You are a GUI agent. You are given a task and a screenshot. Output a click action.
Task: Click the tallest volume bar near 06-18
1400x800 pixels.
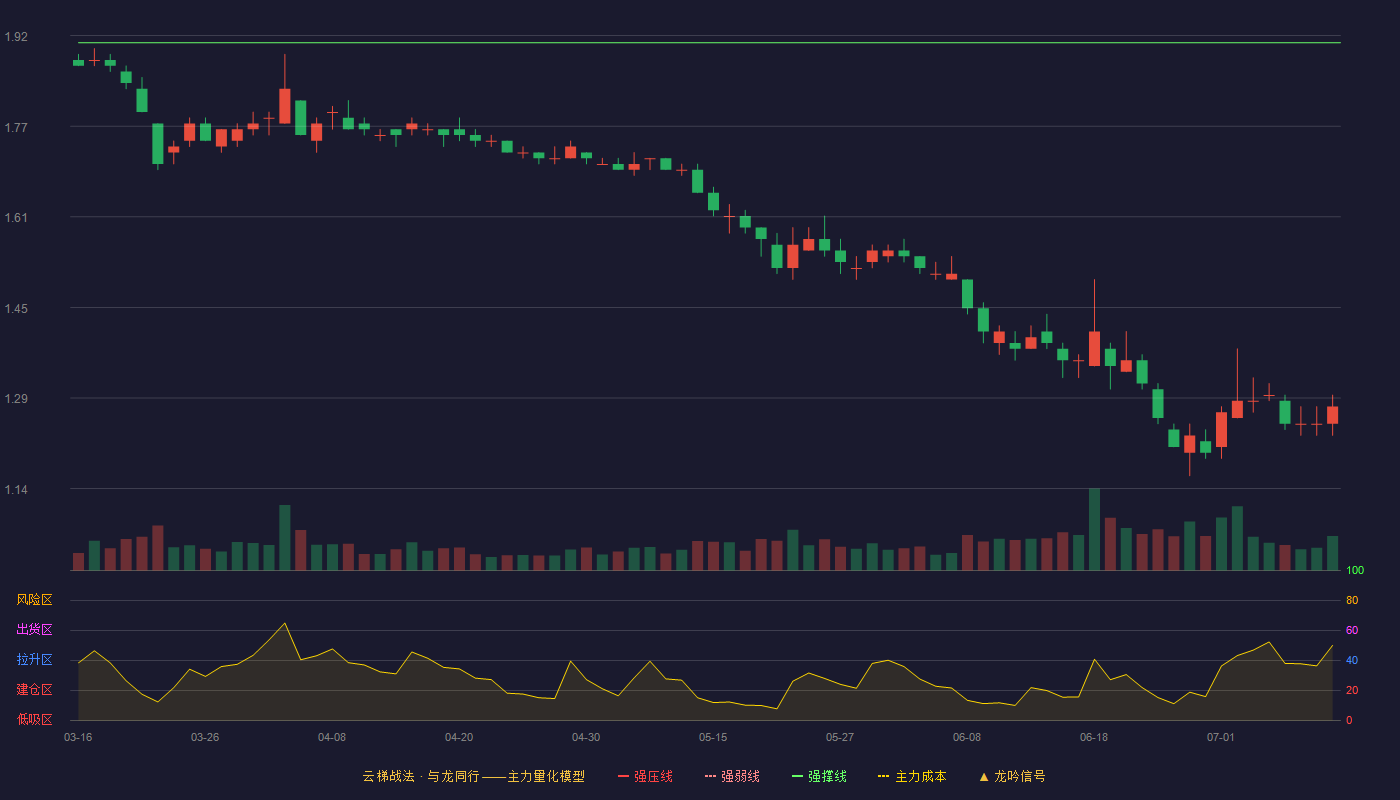1094,529
